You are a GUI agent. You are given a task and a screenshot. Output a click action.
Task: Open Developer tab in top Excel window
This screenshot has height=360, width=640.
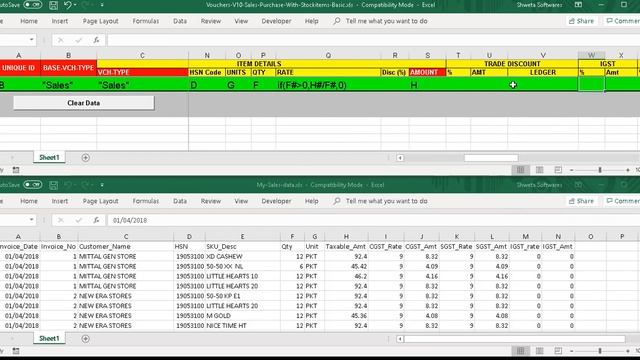[276, 21]
